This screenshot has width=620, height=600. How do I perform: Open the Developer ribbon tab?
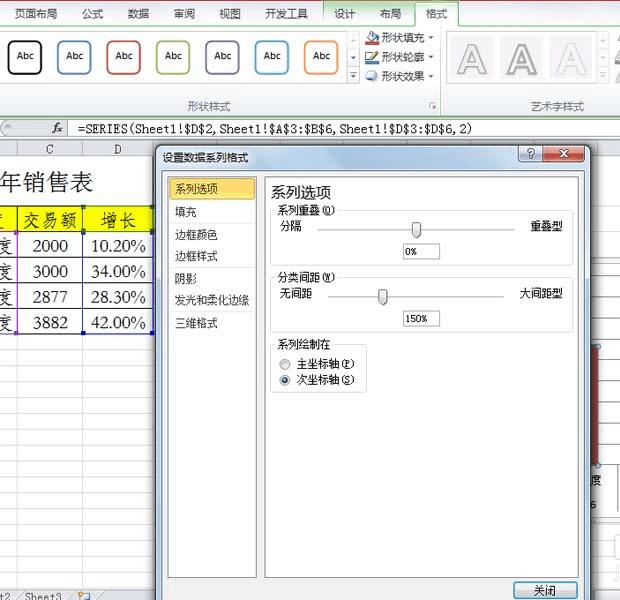[286, 14]
